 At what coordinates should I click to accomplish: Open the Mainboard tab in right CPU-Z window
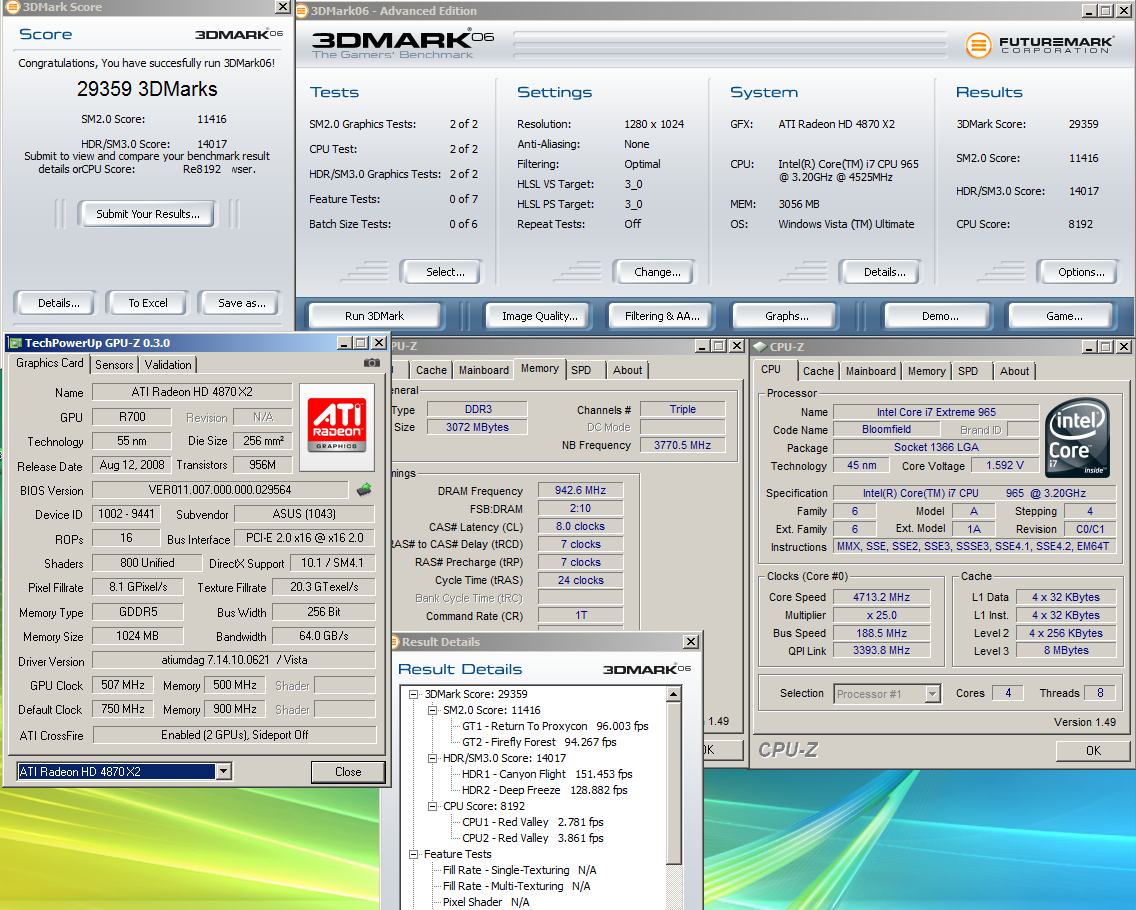871,371
